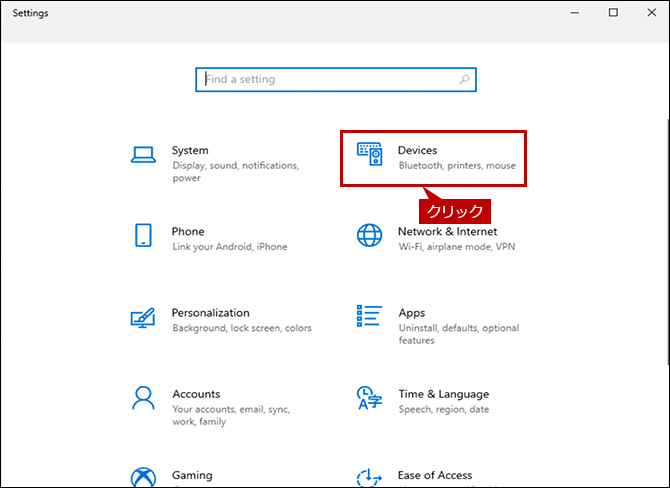The image size is (670, 488).
Task: Open the Phone icon
Action: click(x=143, y=235)
